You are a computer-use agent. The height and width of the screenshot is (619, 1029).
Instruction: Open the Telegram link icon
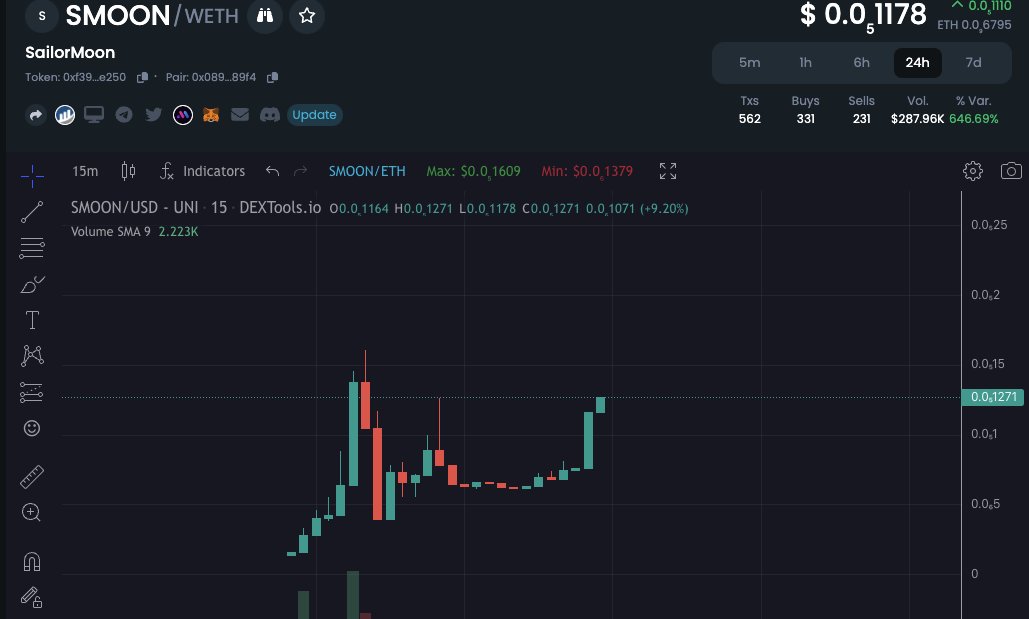[x=124, y=115]
